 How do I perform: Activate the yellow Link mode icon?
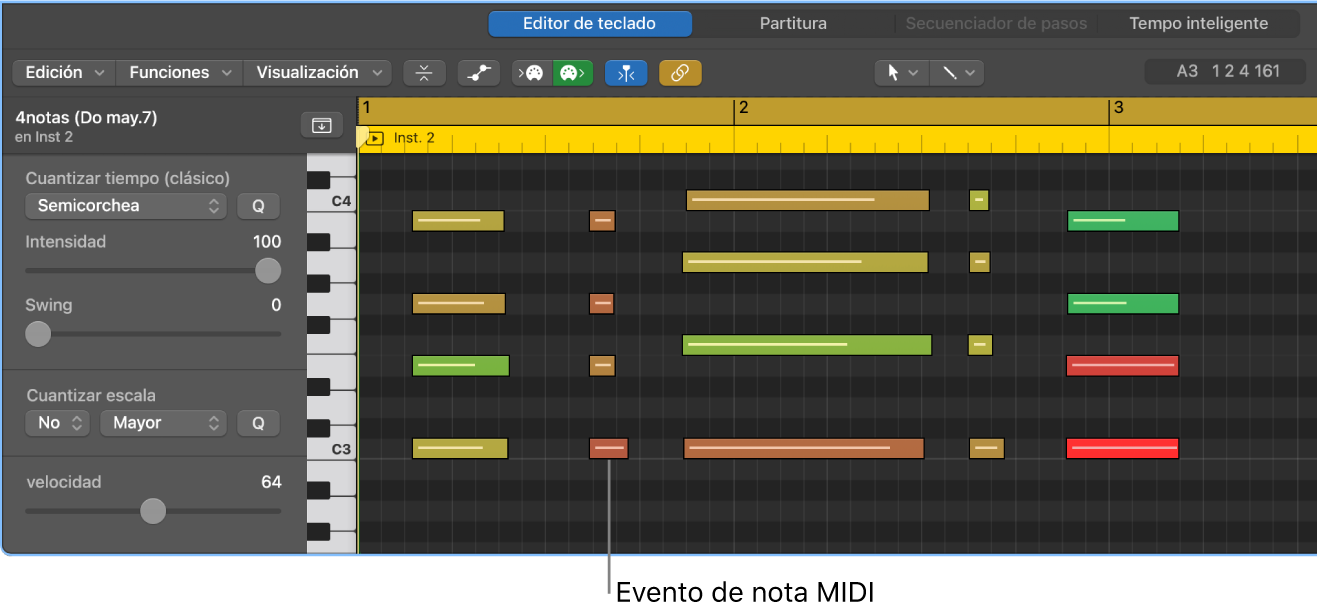click(x=680, y=72)
